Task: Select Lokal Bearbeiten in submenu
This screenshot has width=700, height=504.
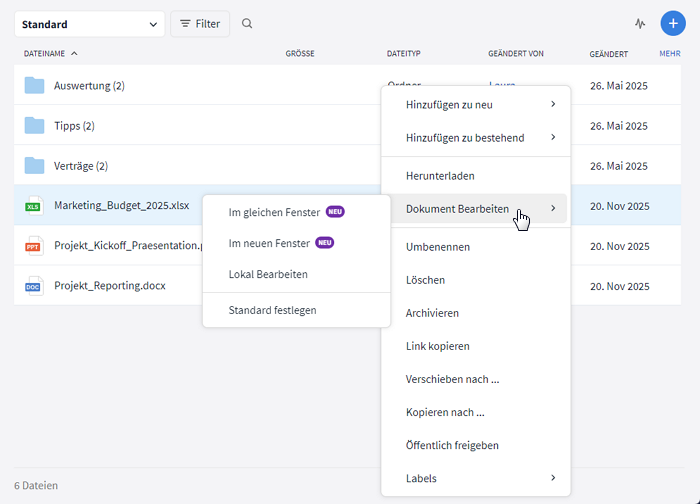Action: pos(268,274)
